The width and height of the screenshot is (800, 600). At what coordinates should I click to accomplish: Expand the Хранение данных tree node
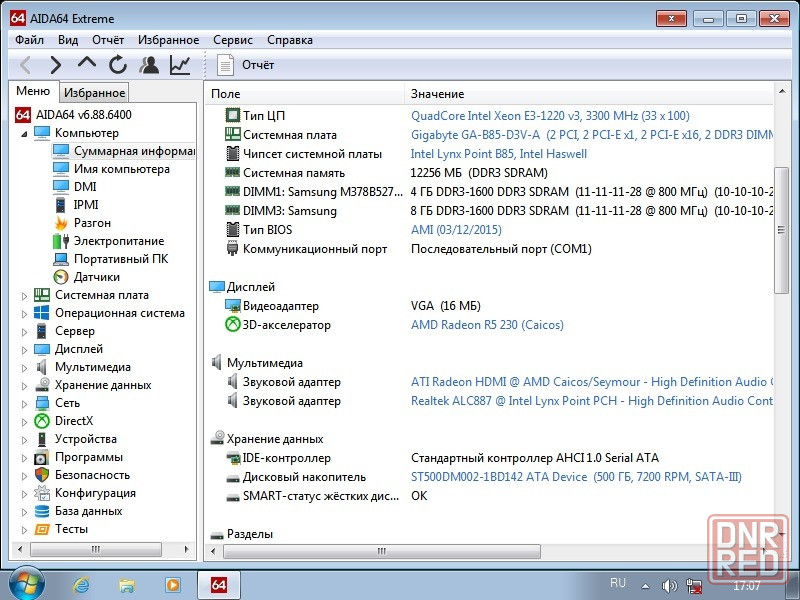tap(24, 386)
